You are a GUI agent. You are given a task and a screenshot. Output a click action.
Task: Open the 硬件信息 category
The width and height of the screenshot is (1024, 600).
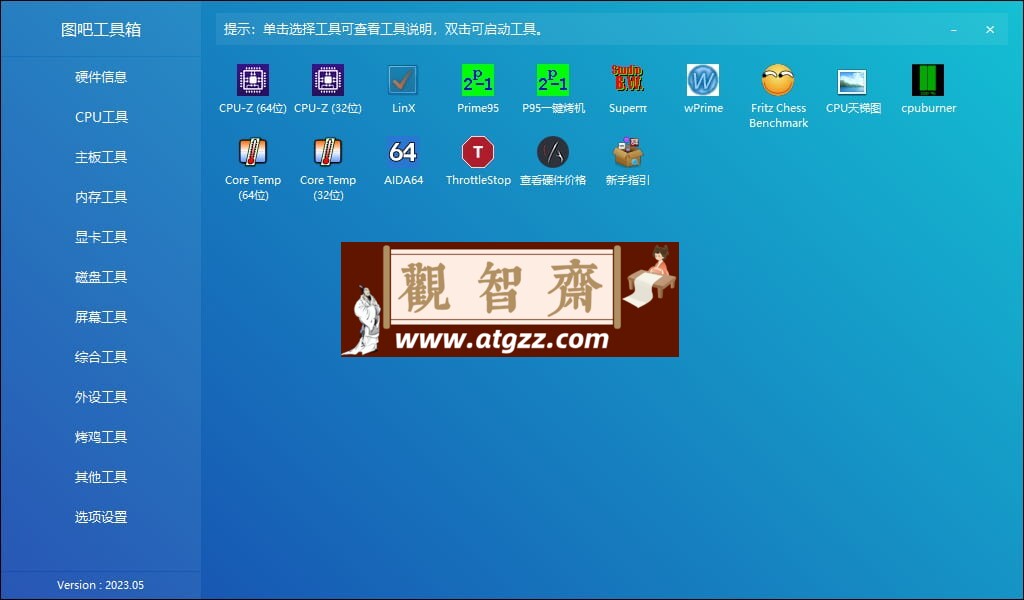(x=101, y=77)
